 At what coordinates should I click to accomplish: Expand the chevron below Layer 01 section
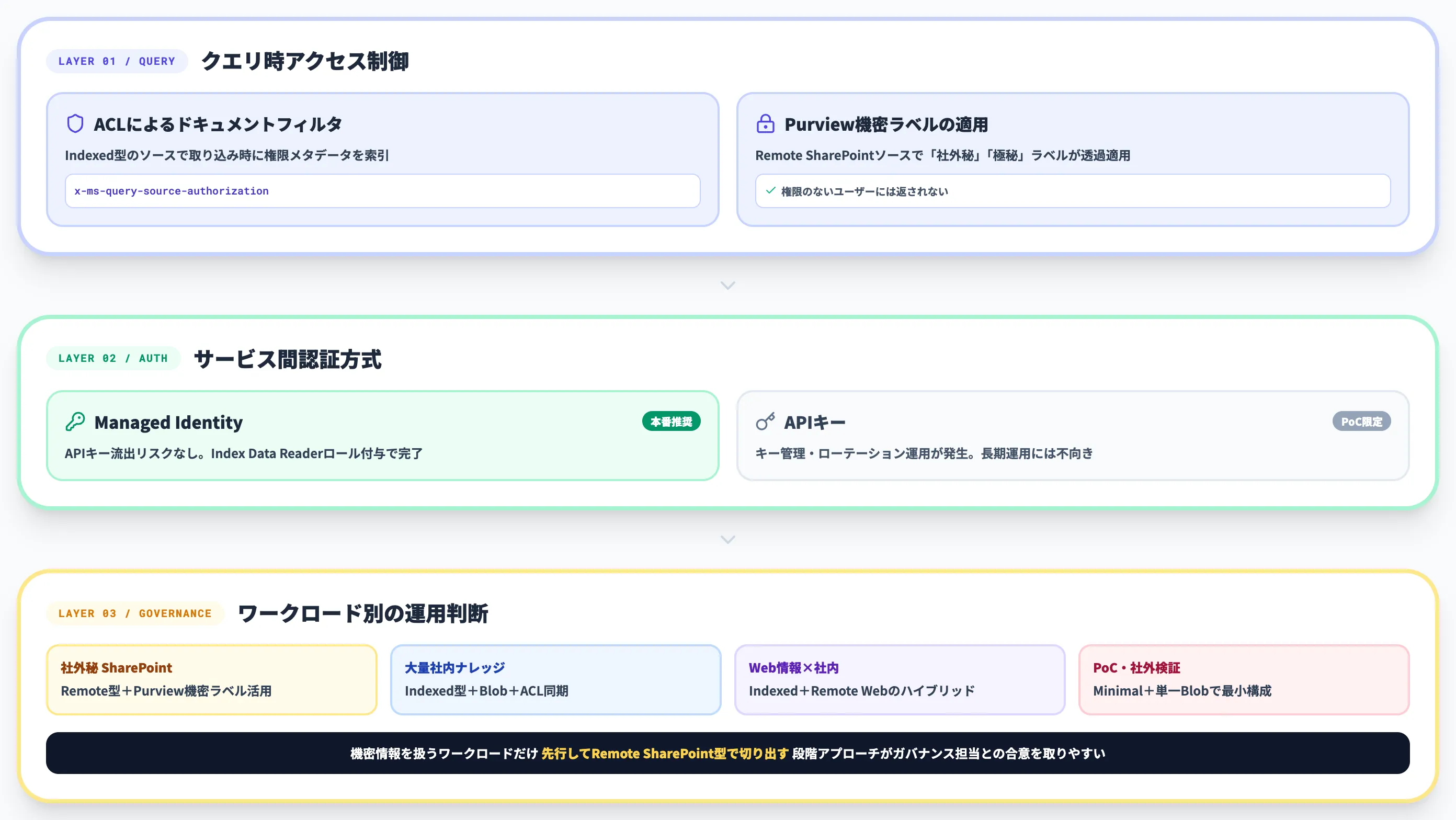728,286
